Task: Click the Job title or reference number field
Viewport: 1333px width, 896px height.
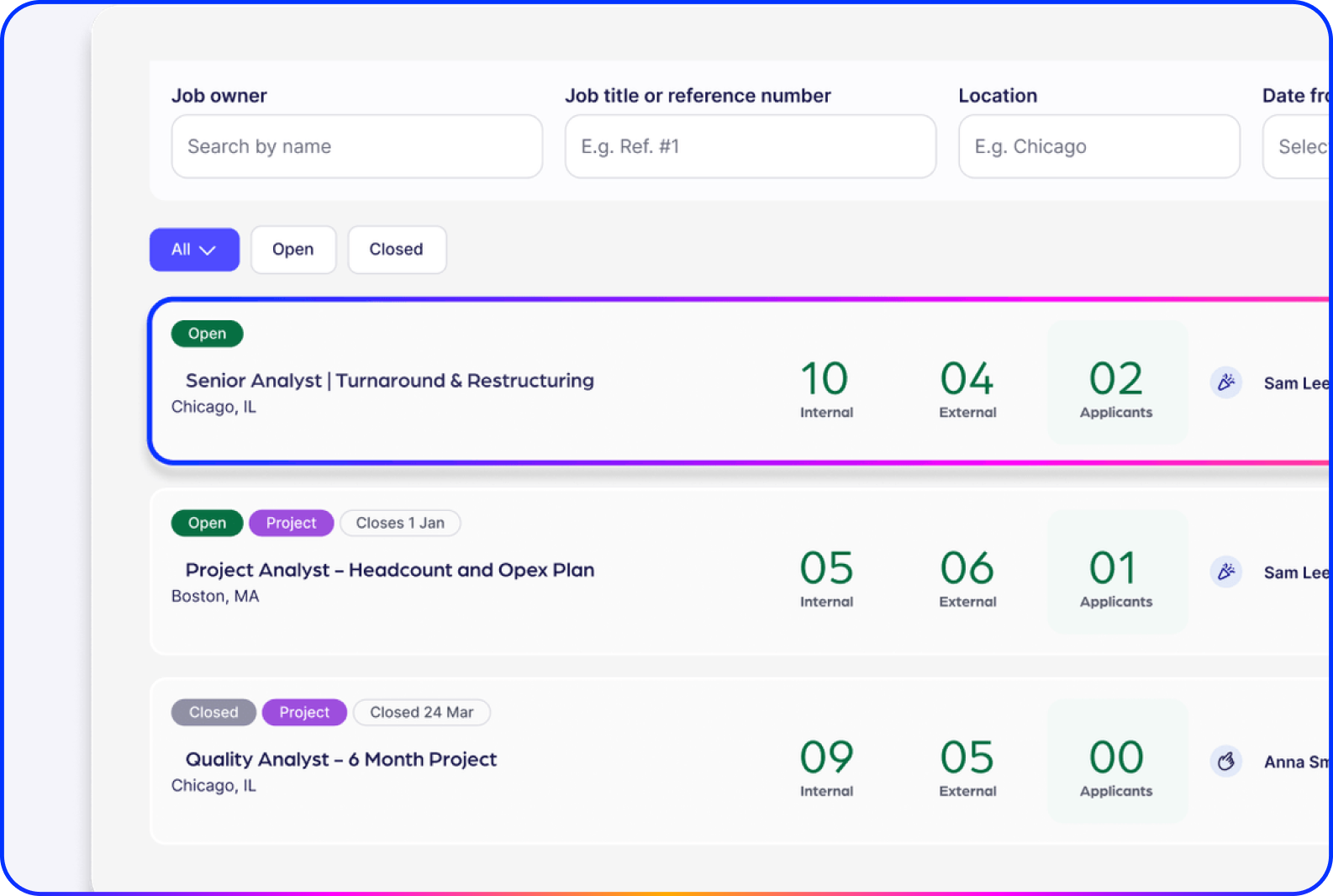Action: 750,146
